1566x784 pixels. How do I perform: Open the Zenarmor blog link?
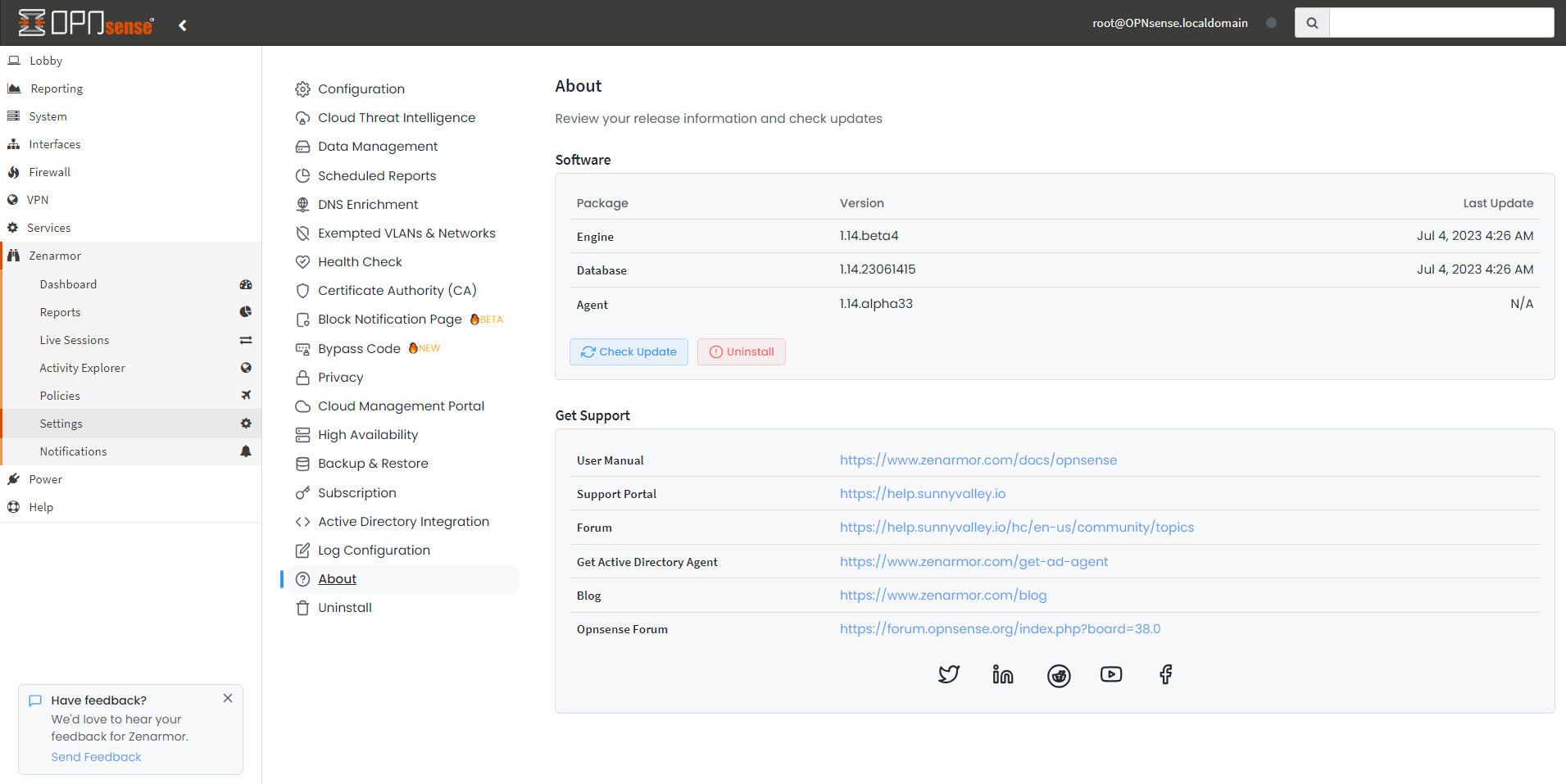point(943,596)
